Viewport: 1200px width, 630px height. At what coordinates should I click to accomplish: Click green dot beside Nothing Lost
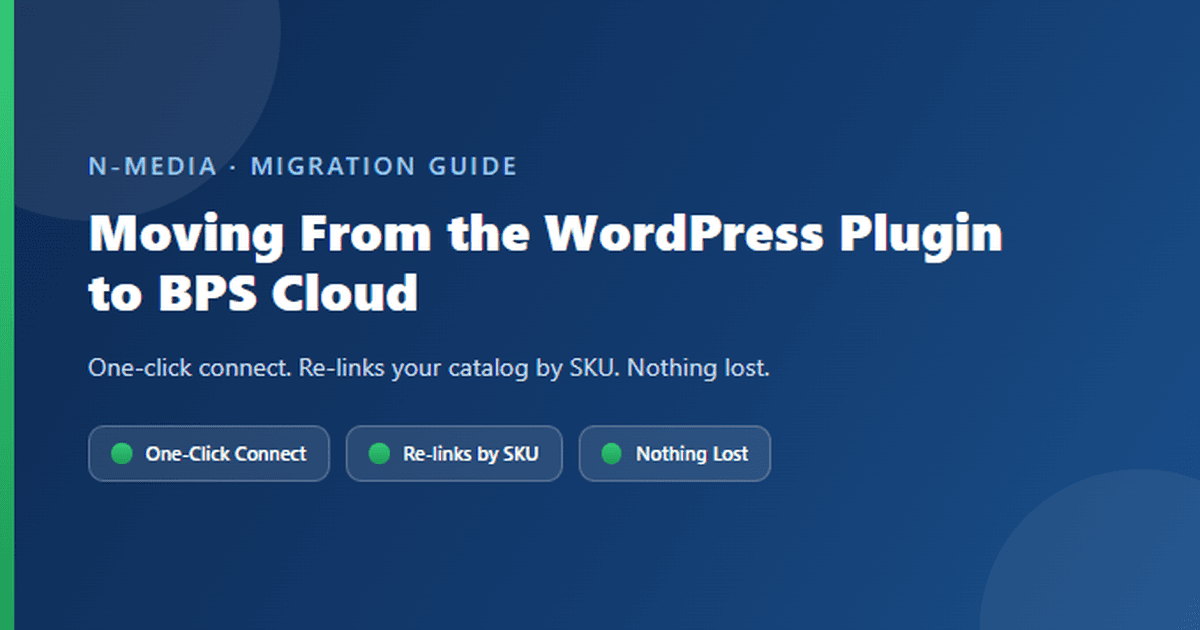[612, 454]
